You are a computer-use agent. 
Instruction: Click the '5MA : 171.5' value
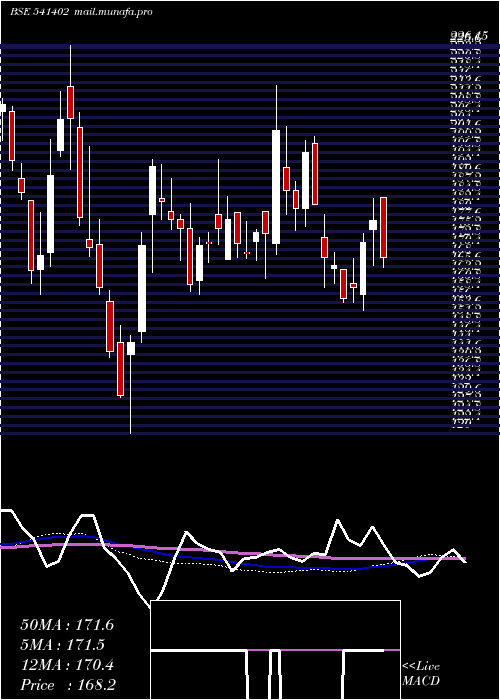pos(62,645)
